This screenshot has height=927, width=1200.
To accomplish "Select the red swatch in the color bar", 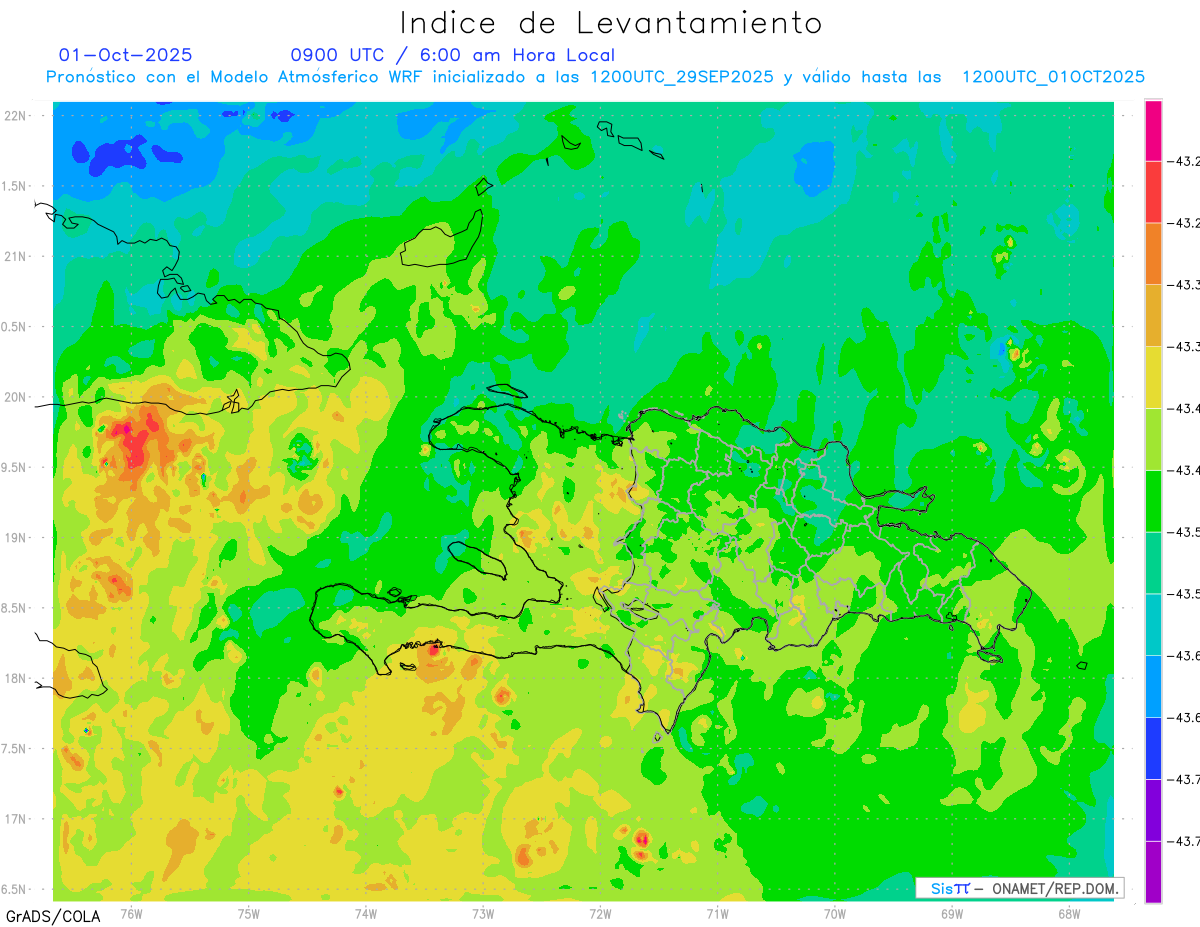I will (x=1153, y=192).
